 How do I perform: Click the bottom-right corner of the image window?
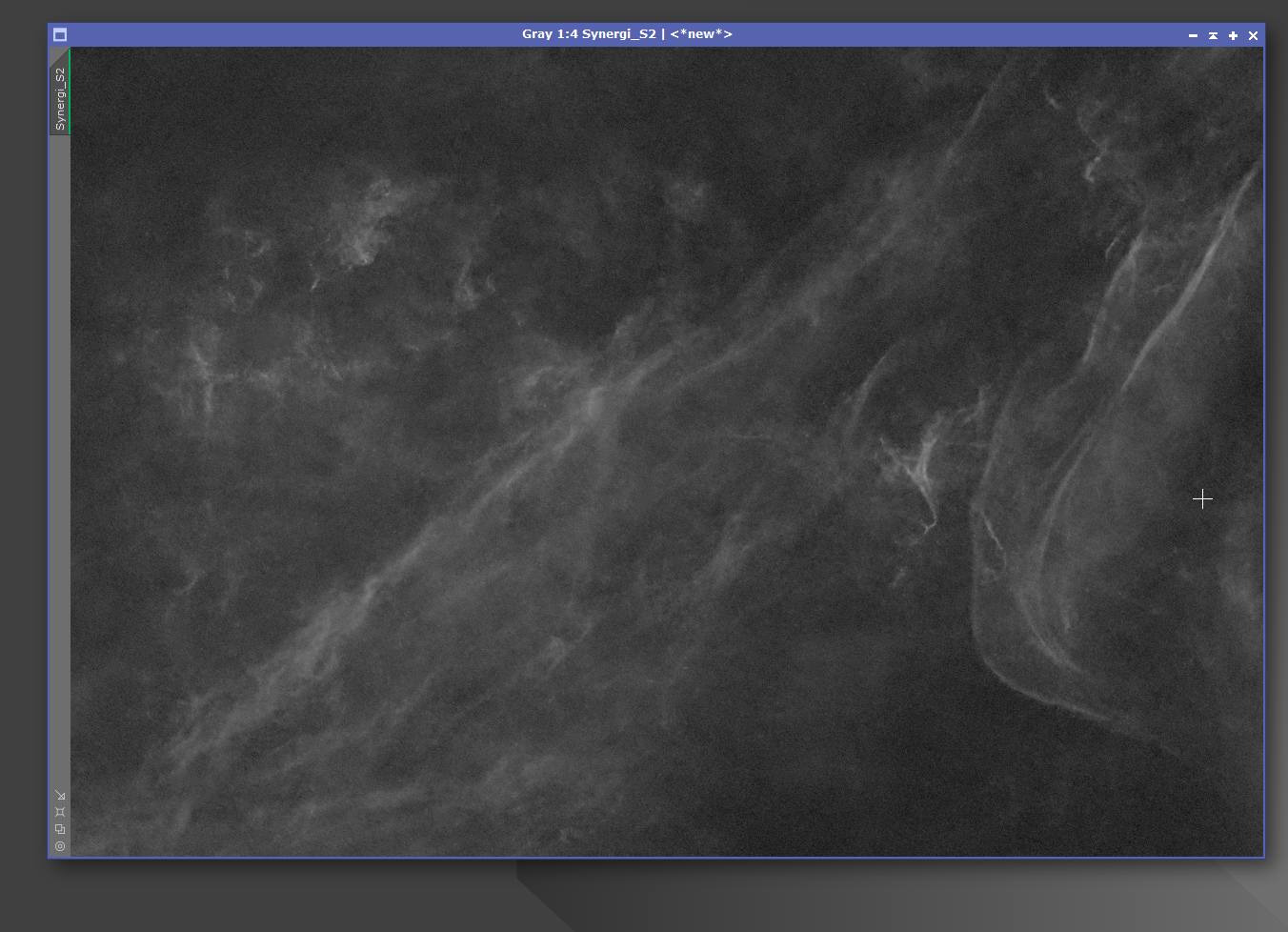[1262, 856]
